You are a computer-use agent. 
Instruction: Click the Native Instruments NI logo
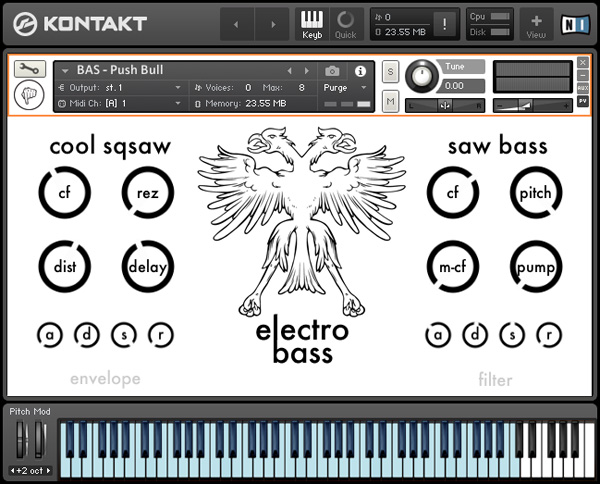click(x=575, y=24)
